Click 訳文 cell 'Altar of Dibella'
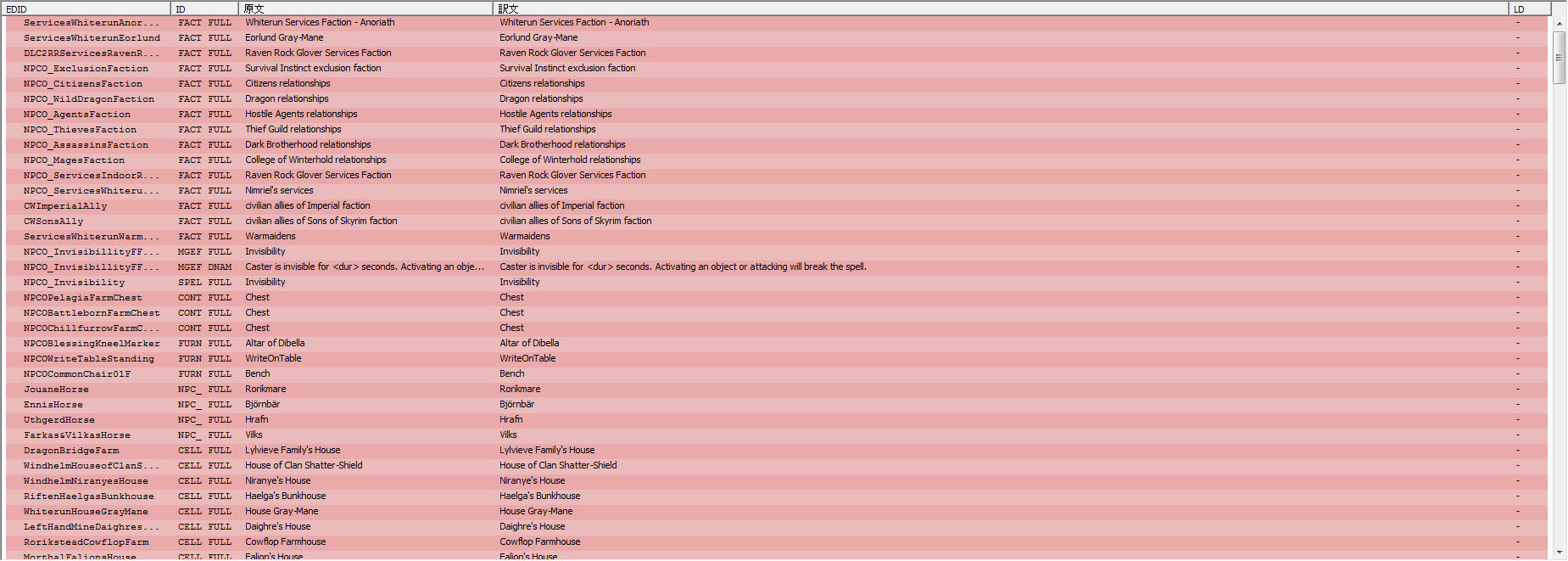 pyautogui.click(x=529, y=344)
